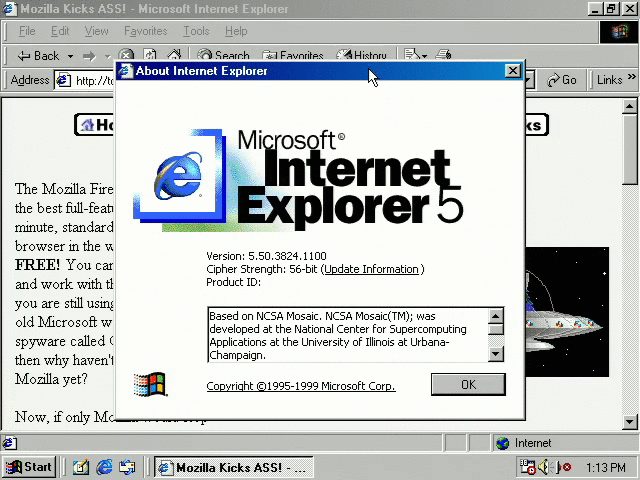Screen dimensions: 640x480
Task: Open the Favorites menu in menu bar
Action: 146,31
